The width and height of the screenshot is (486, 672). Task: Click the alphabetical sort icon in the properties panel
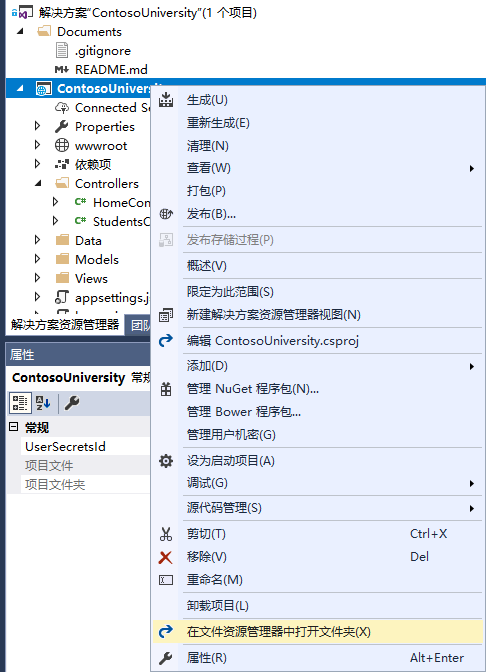coord(43,403)
